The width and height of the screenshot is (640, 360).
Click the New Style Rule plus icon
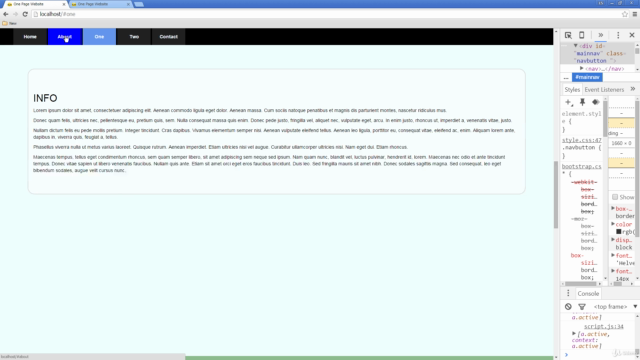click(x=569, y=102)
